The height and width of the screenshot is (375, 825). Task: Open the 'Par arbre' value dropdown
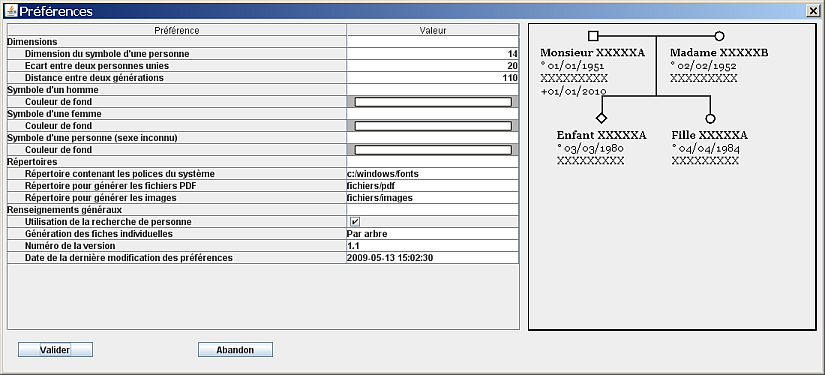point(433,234)
